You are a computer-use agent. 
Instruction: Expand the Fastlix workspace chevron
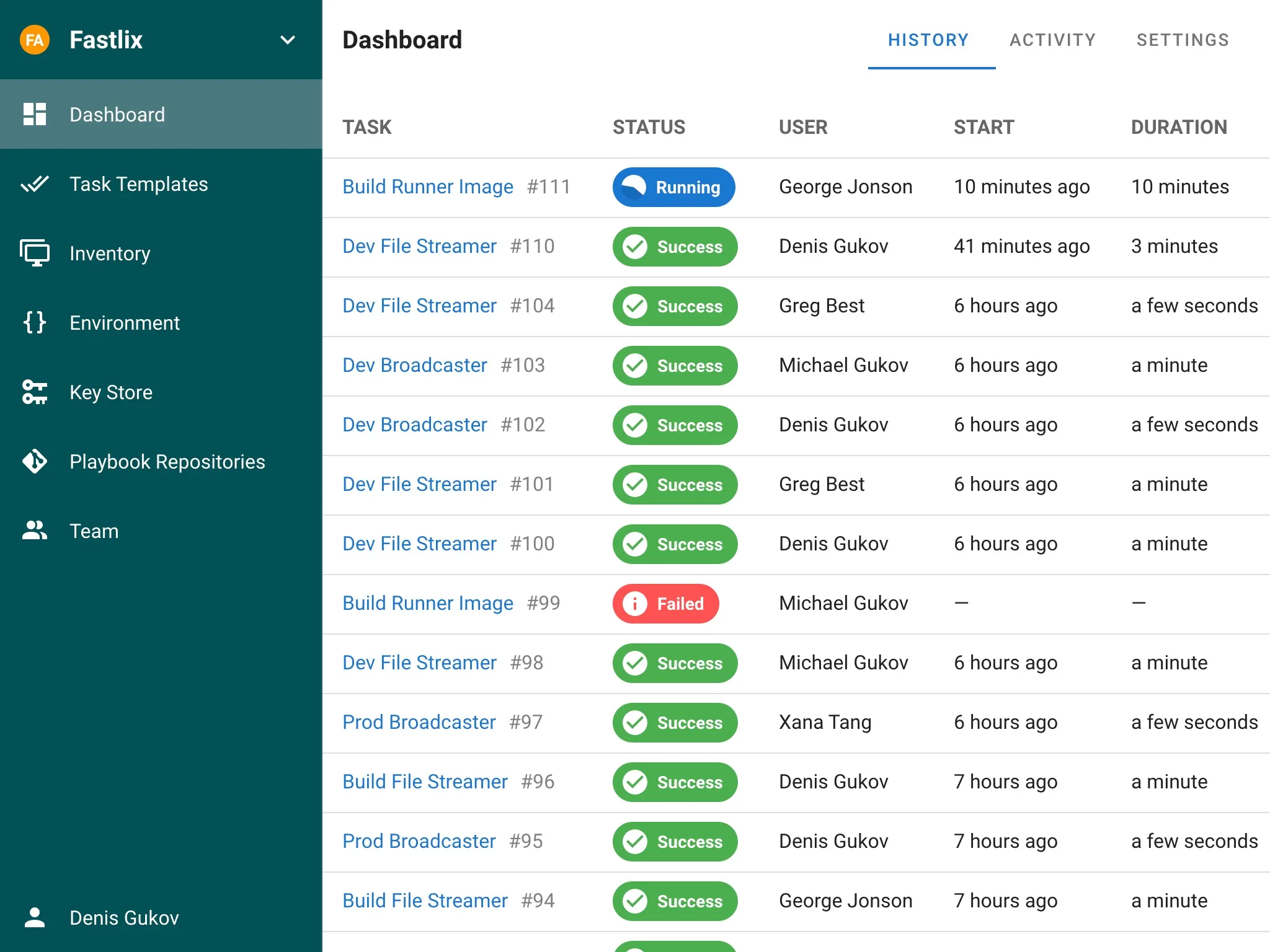click(x=288, y=40)
